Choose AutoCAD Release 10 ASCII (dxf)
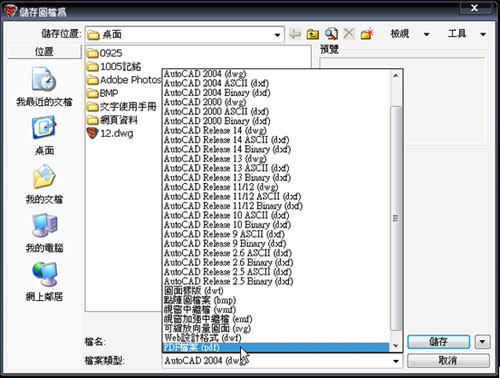 [x=276, y=215]
